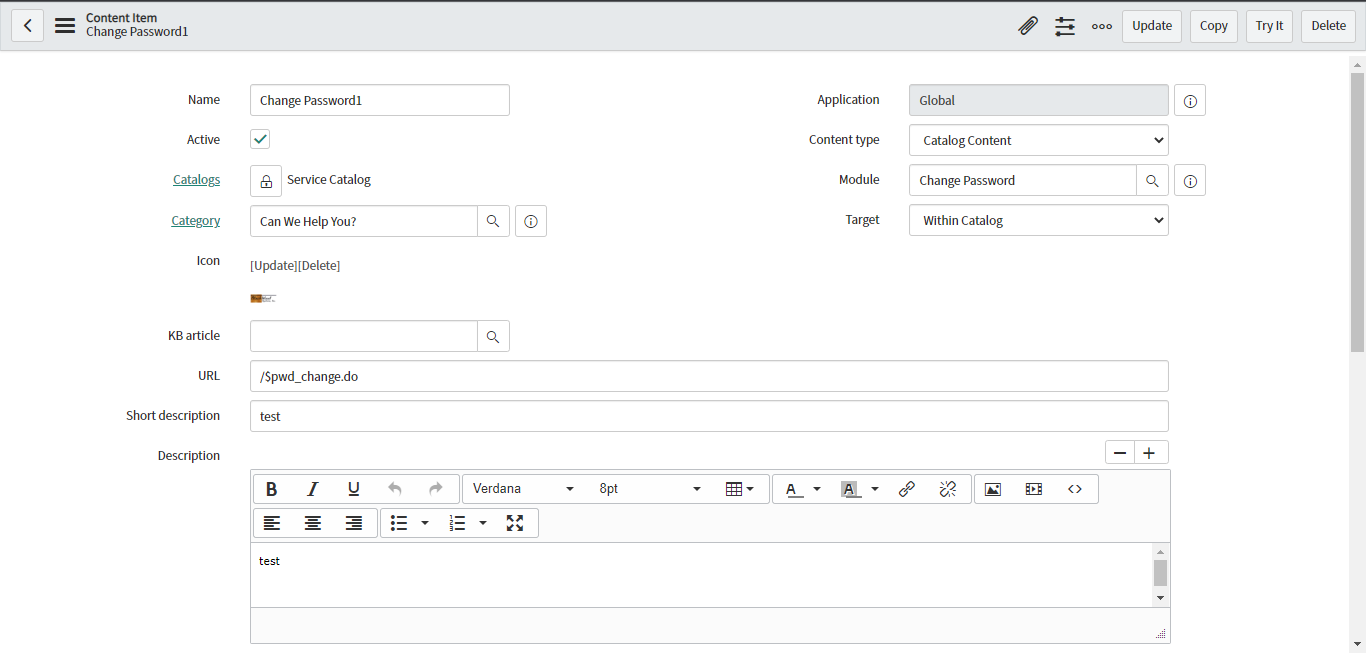Open source code view icon
1366x657 pixels.
click(1075, 489)
